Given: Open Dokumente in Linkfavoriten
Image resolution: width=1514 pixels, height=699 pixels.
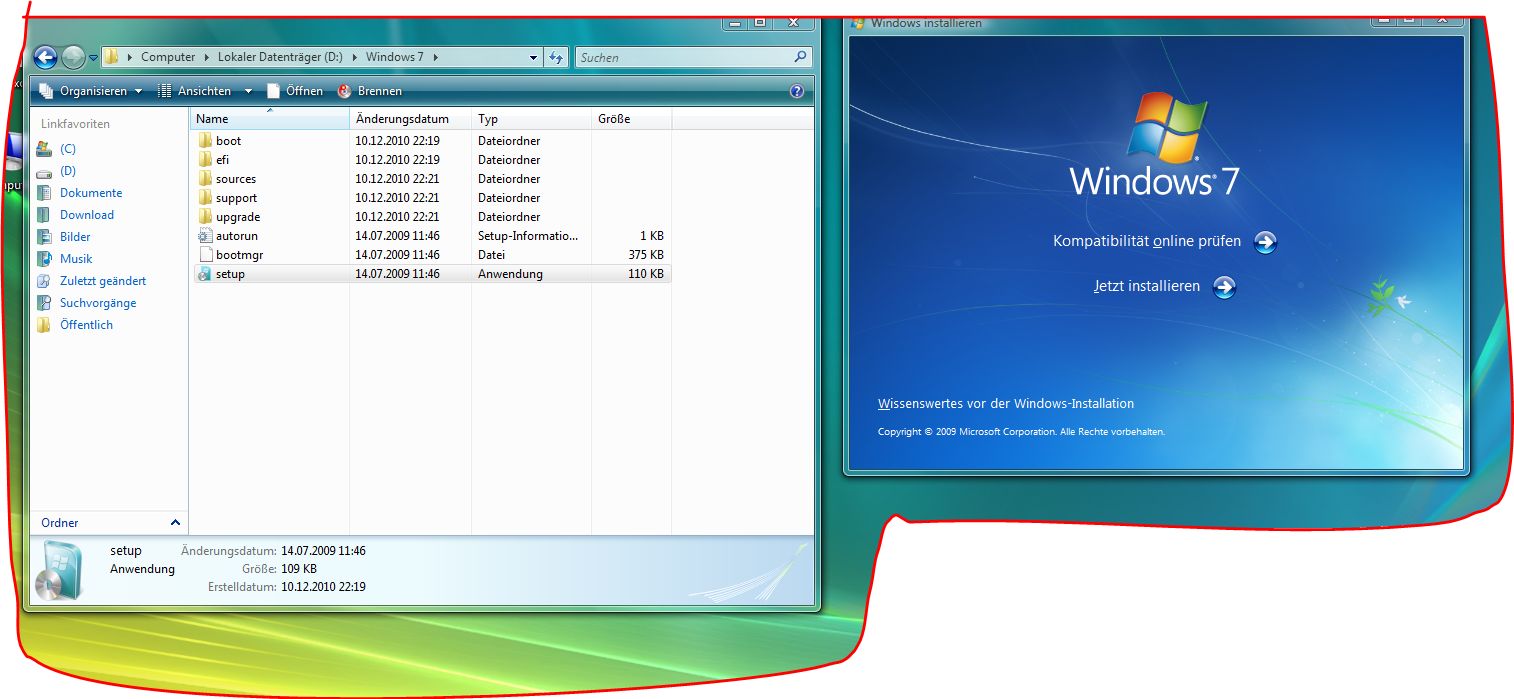Looking at the screenshot, I should (91, 193).
